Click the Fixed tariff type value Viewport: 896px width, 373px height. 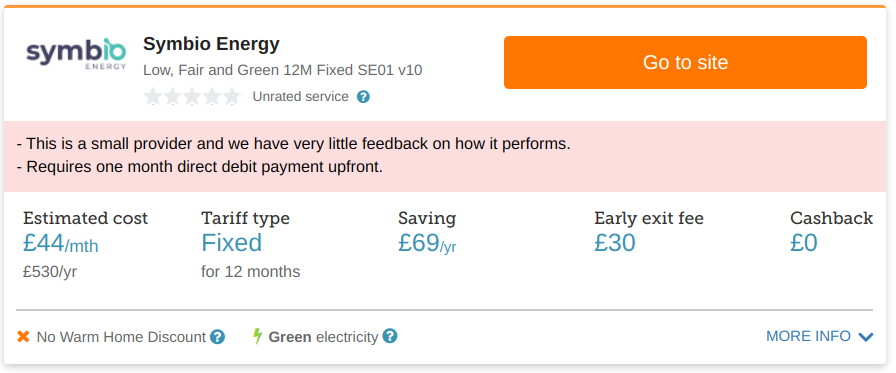pos(231,243)
